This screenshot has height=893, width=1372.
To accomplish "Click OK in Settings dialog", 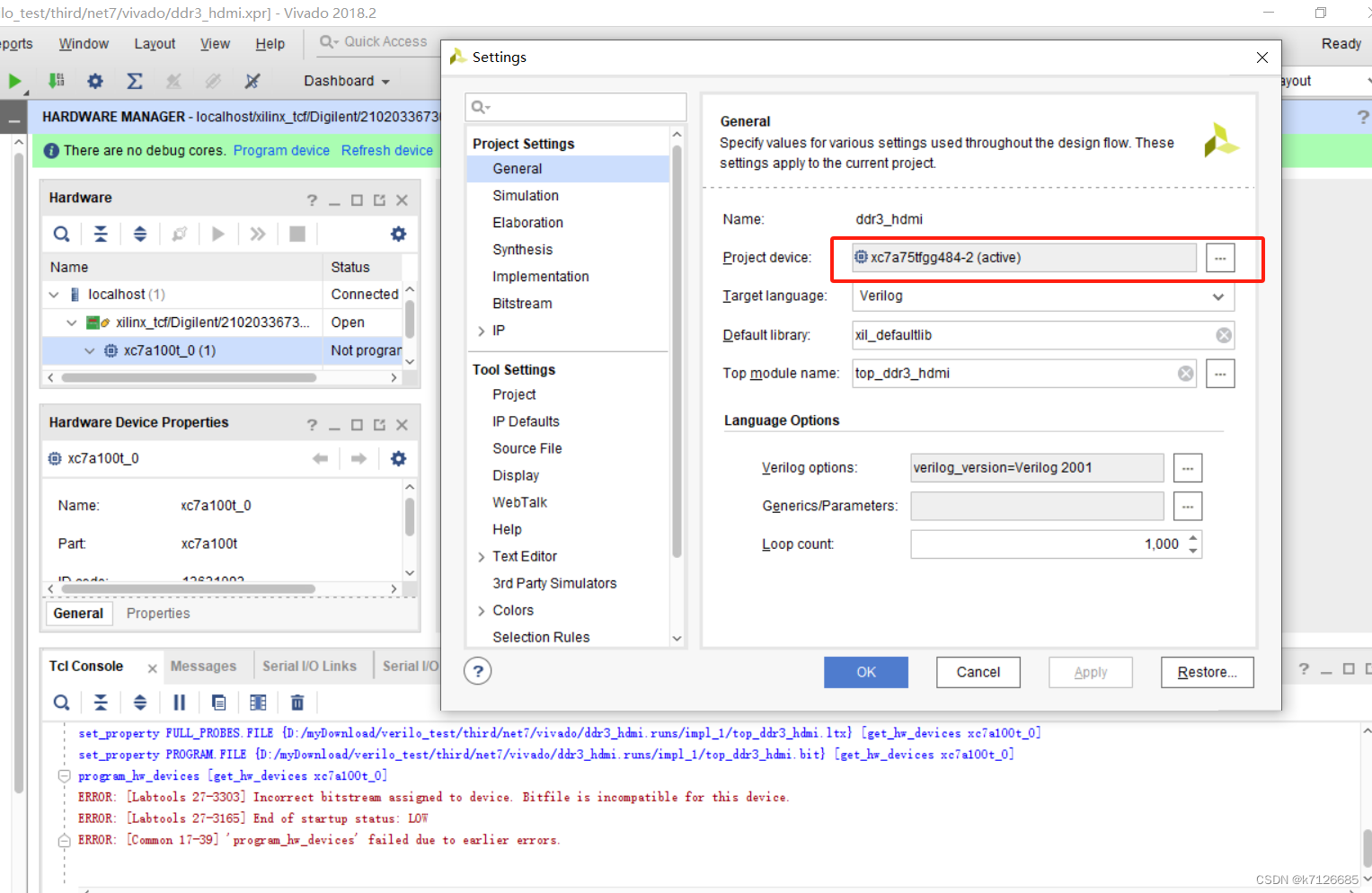I will [x=866, y=672].
